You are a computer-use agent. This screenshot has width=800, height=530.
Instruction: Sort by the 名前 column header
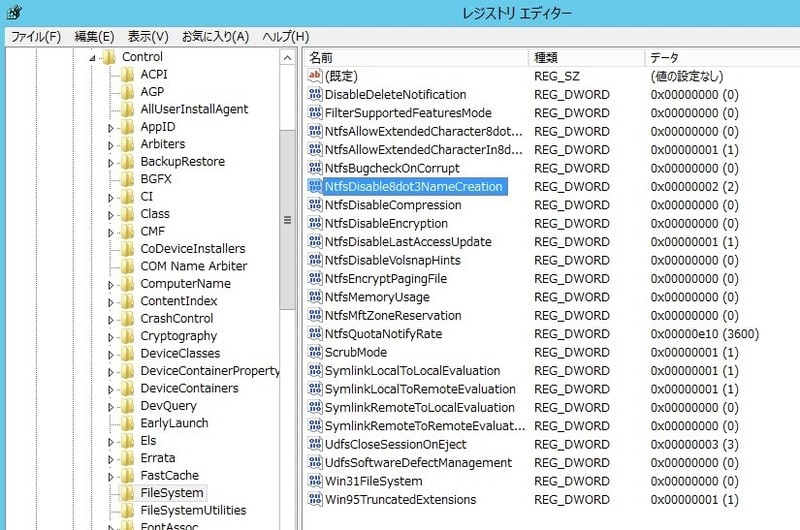point(416,58)
